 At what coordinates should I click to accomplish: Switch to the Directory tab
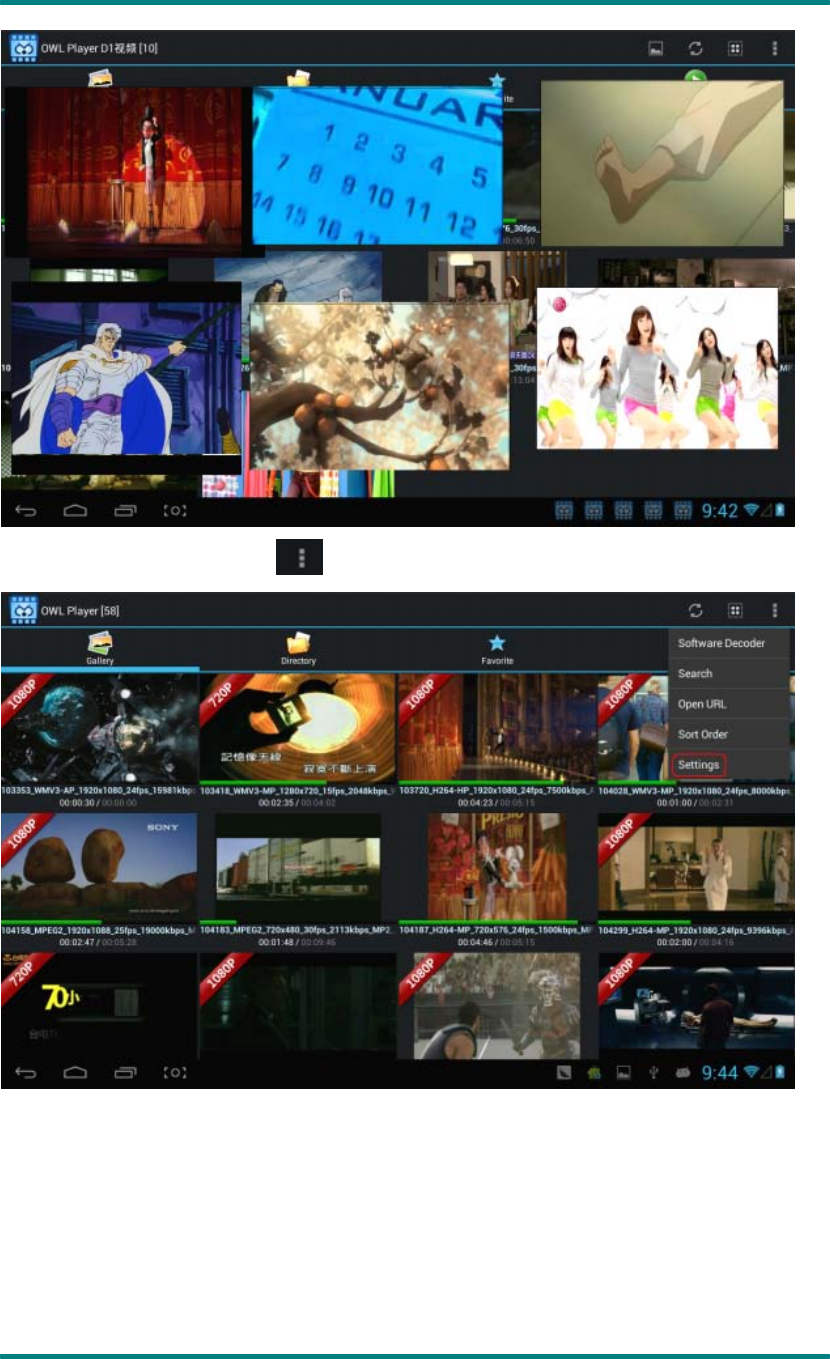click(x=298, y=650)
